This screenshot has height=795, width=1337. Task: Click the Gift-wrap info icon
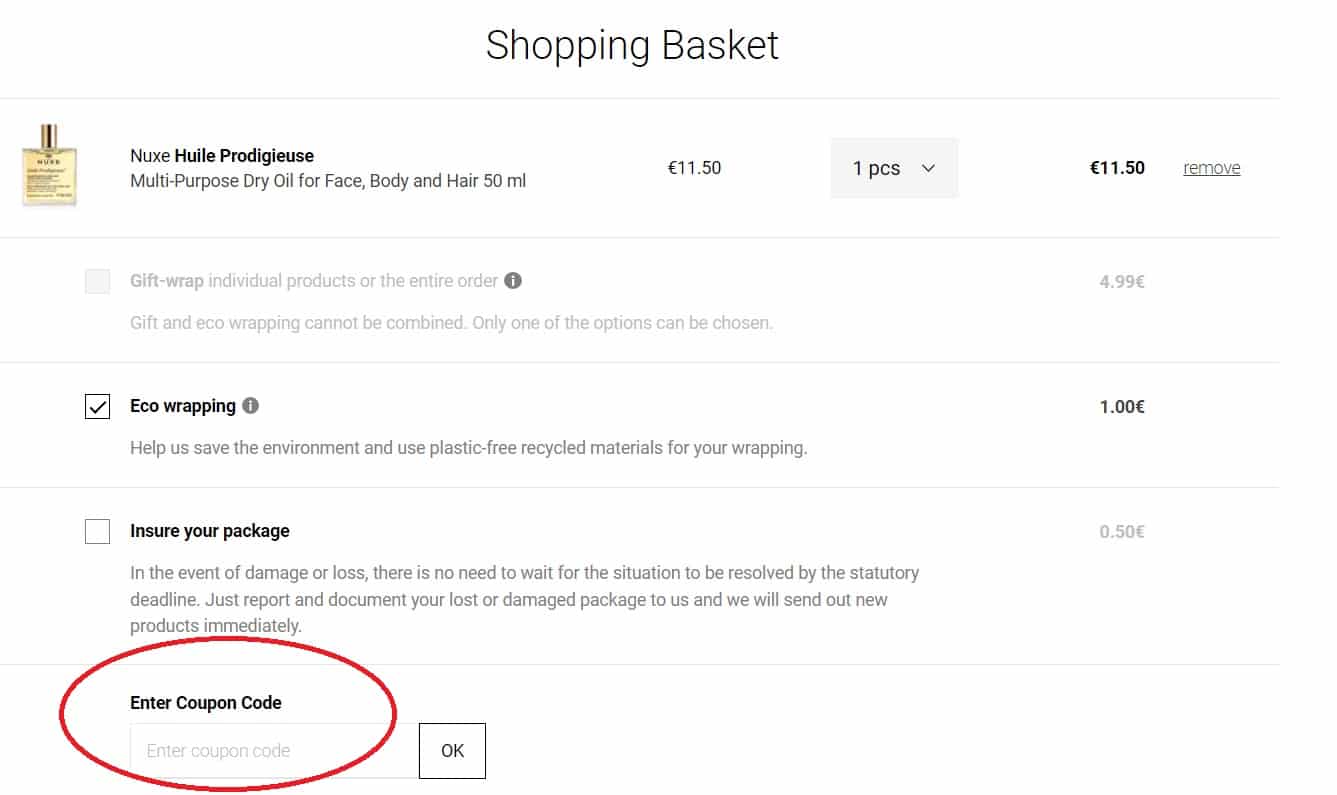click(513, 281)
